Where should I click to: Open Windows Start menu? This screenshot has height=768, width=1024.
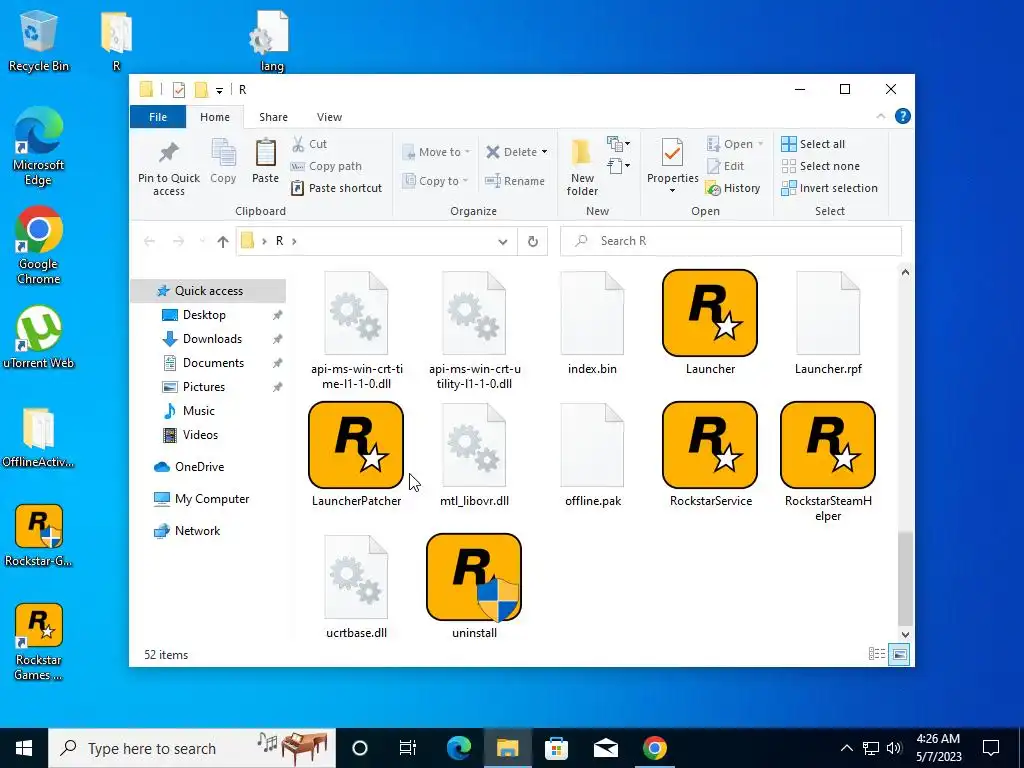click(x=24, y=748)
